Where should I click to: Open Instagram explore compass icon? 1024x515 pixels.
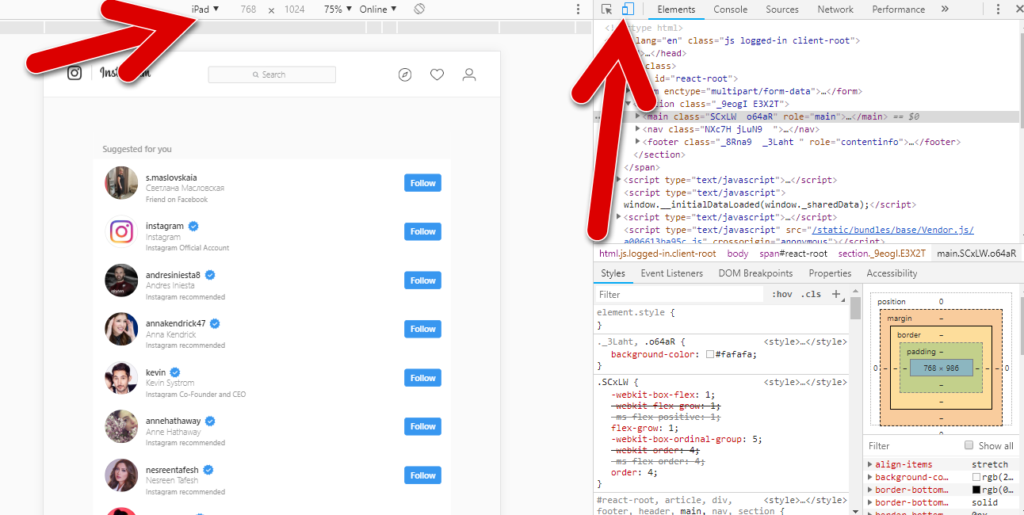pos(405,75)
